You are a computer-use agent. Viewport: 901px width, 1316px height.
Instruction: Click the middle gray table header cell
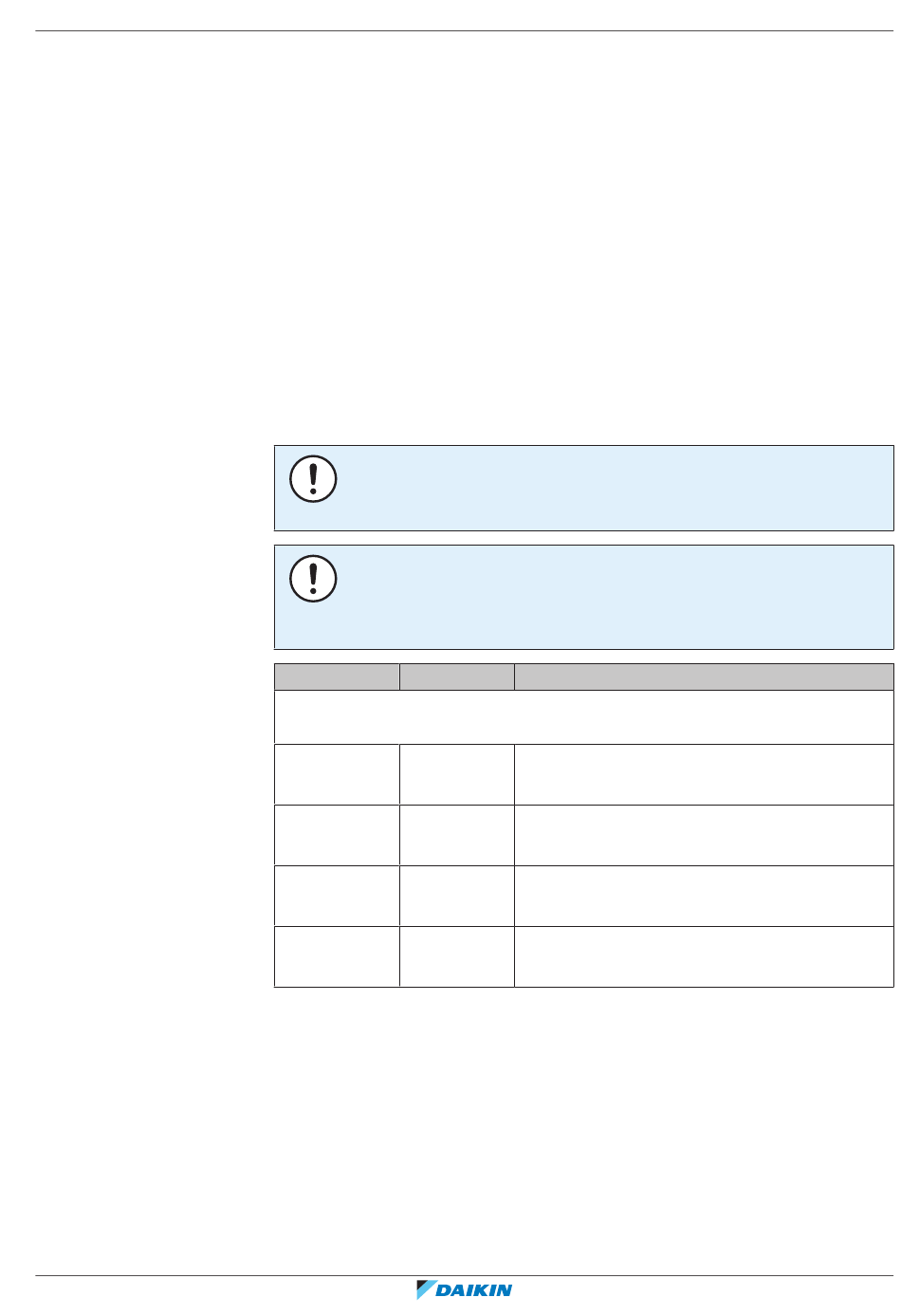tap(457, 677)
